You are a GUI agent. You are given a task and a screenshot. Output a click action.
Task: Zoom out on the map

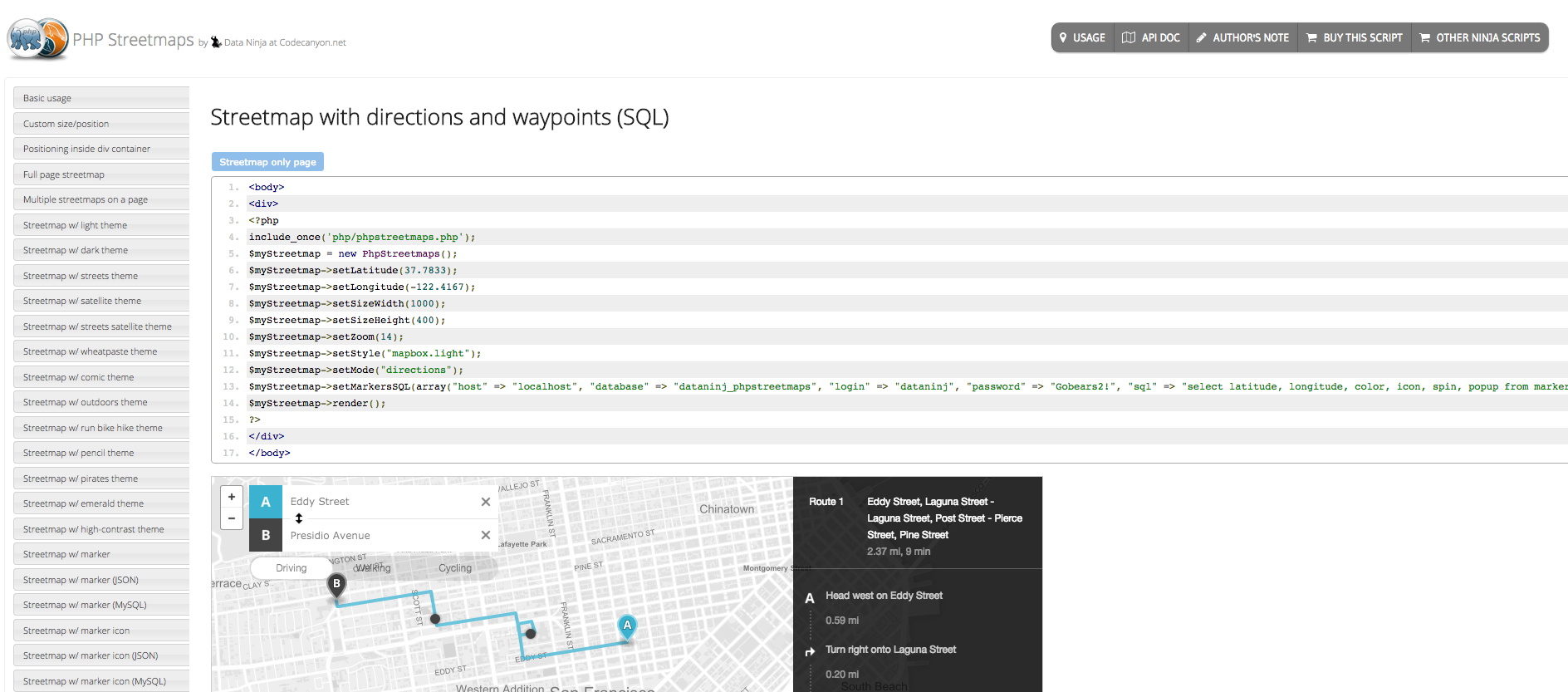(232, 518)
